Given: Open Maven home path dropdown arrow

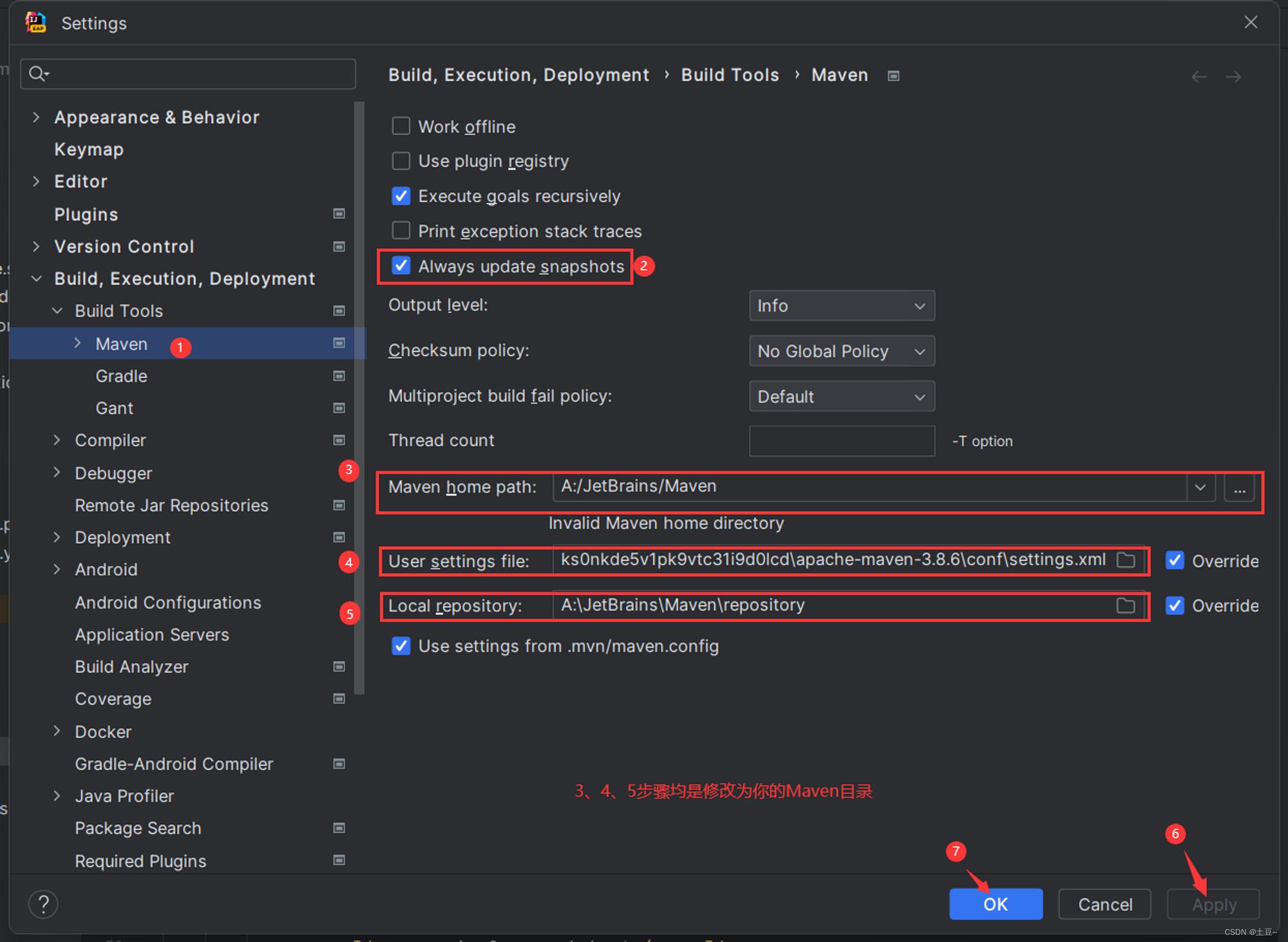Looking at the screenshot, I should (x=1200, y=487).
